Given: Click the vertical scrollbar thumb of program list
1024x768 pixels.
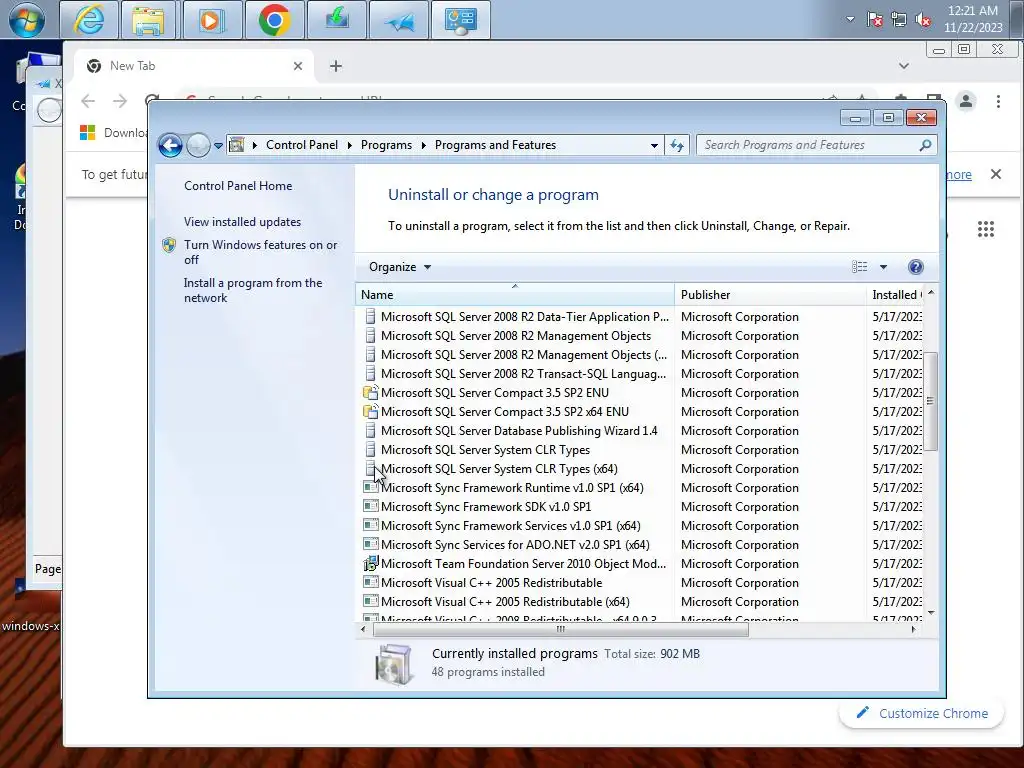Looking at the screenshot, I should [x=931, y=401].
